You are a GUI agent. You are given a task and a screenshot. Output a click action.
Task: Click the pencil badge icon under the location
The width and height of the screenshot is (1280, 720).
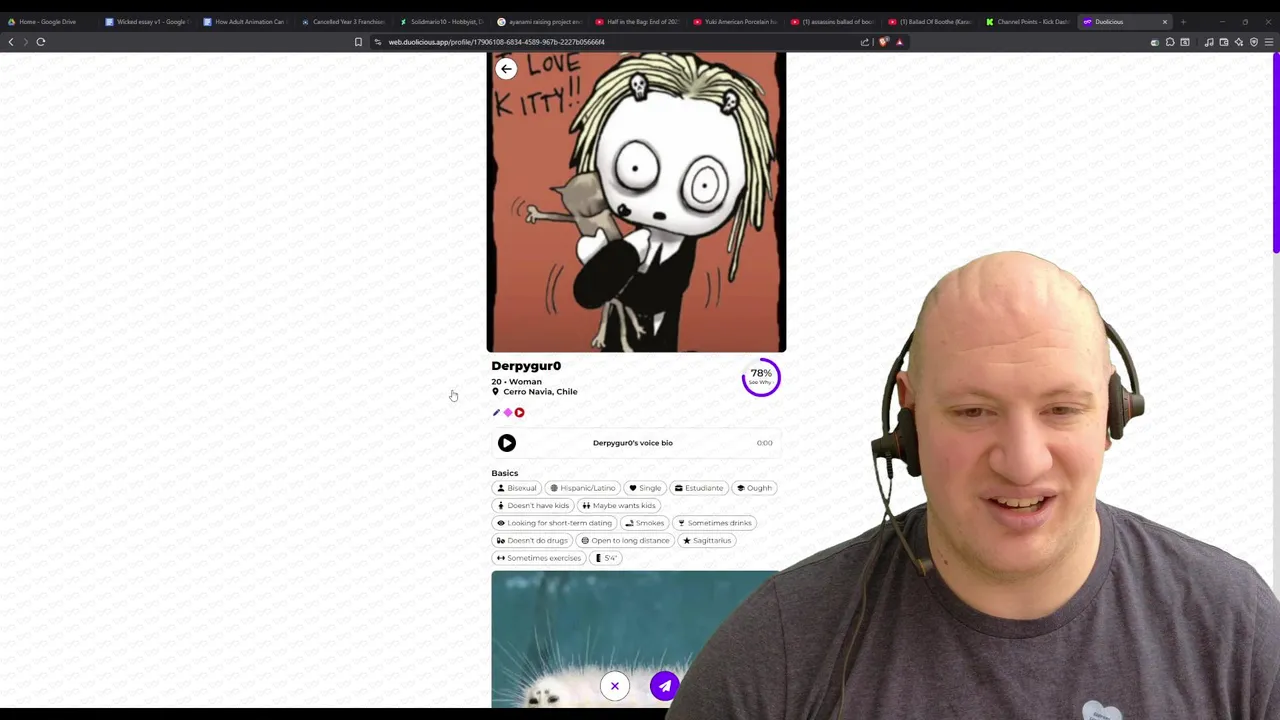coord(496,412)
